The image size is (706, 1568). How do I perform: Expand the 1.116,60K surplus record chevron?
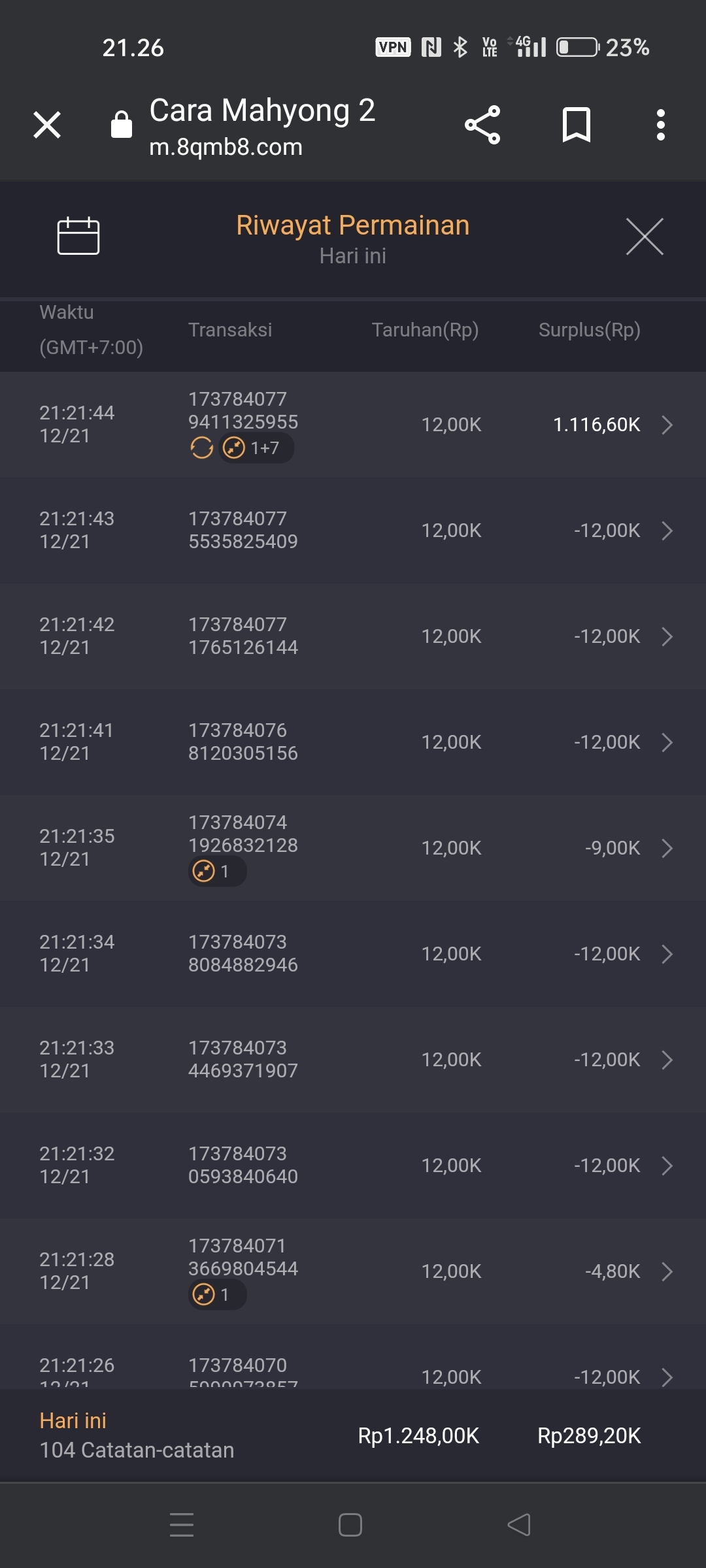(x=667, y=425)
